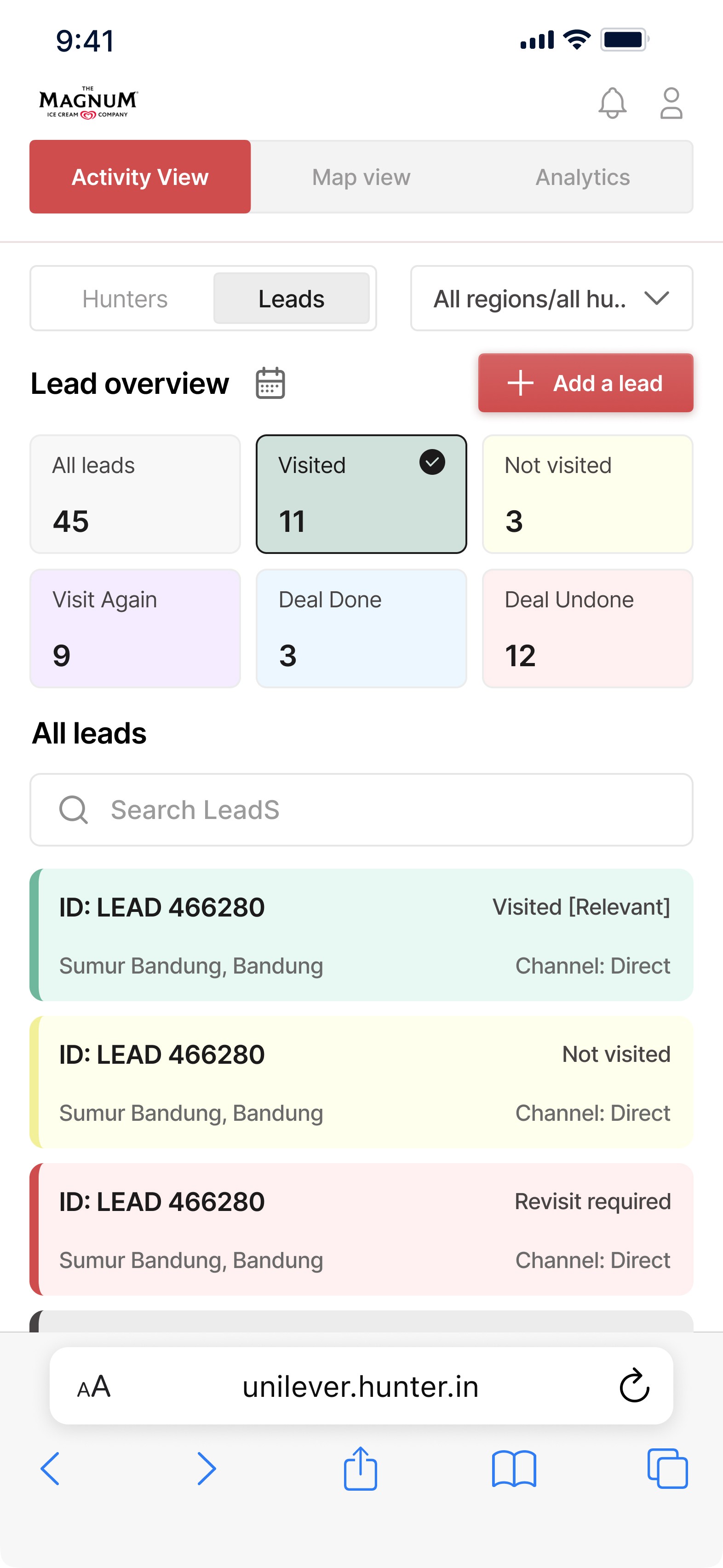
Task: Toggle the Visited filter card
Action: pyautogui.click(x=361, y=494)
